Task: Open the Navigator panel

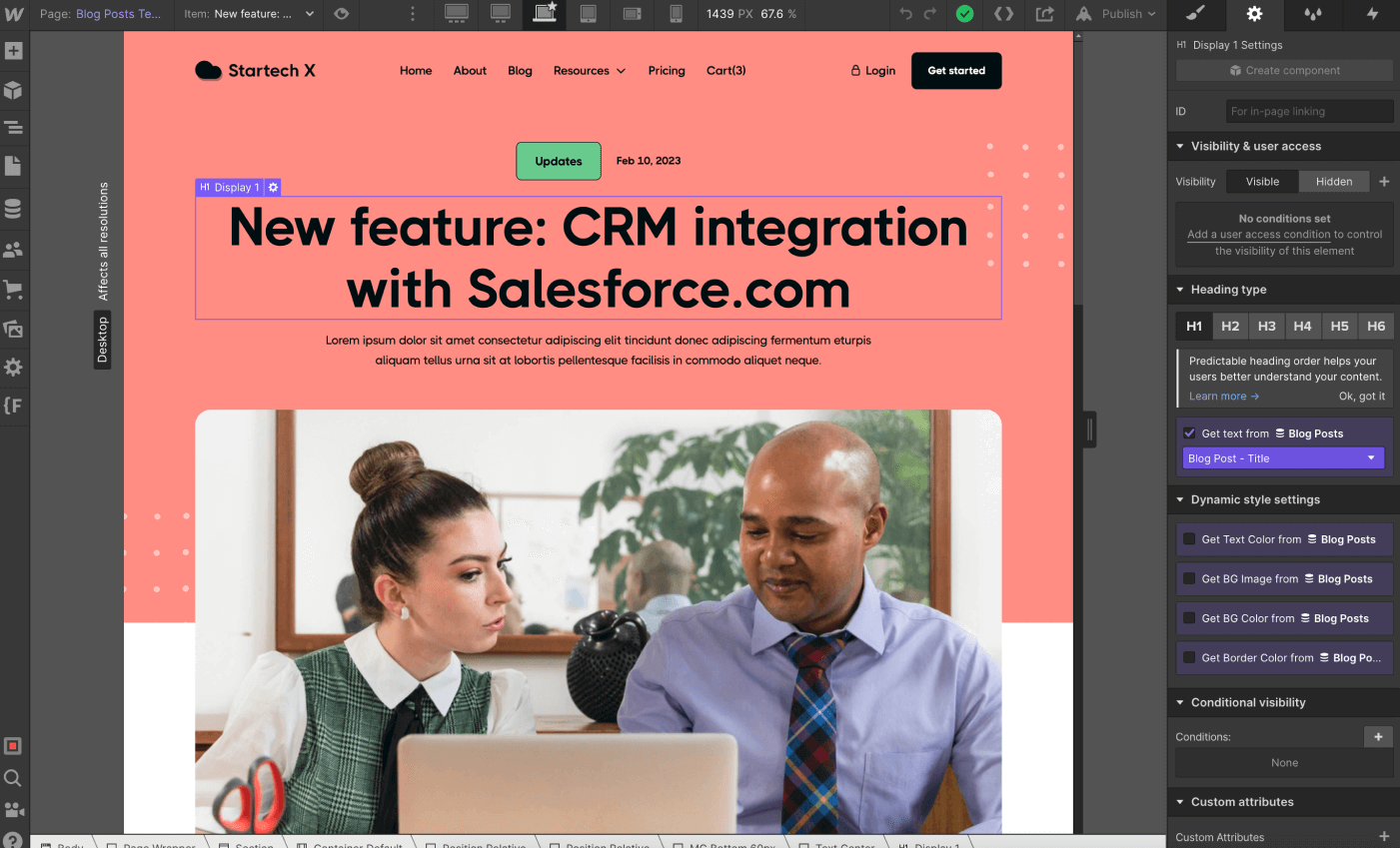Action: [x=14, y=128]
